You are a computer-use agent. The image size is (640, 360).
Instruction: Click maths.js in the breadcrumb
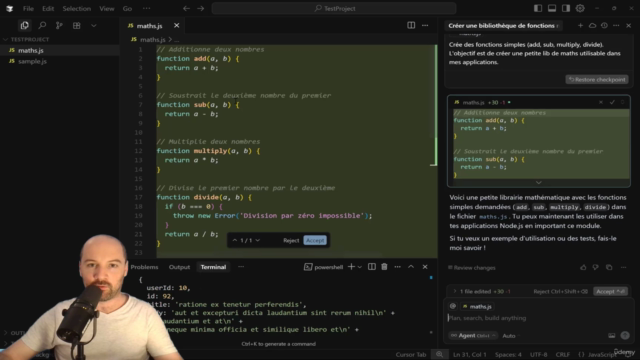153,40
